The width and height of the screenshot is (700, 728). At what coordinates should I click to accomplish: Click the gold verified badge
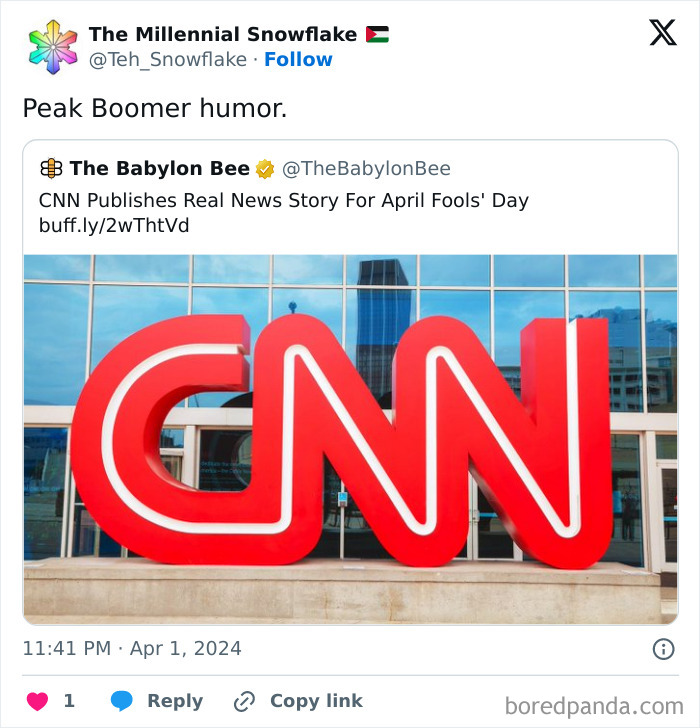265,169
